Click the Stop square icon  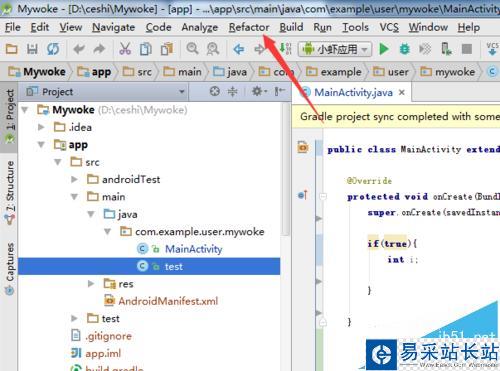click(467, 49)
